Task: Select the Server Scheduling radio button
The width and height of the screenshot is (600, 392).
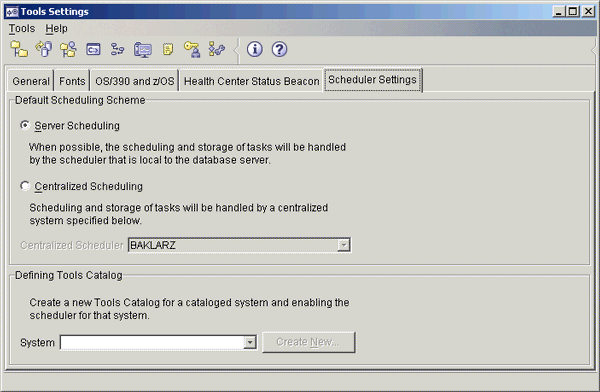Action: 25,125
